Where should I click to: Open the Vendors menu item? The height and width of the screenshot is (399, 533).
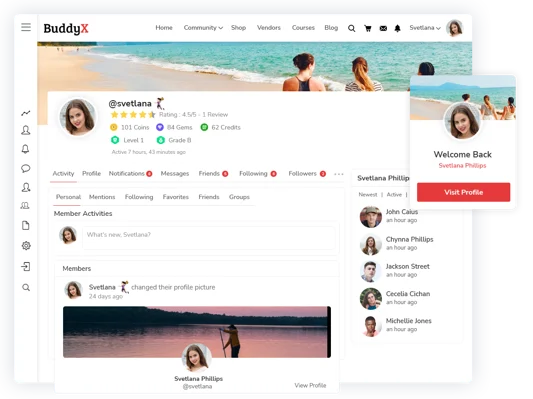pos(269,28)
